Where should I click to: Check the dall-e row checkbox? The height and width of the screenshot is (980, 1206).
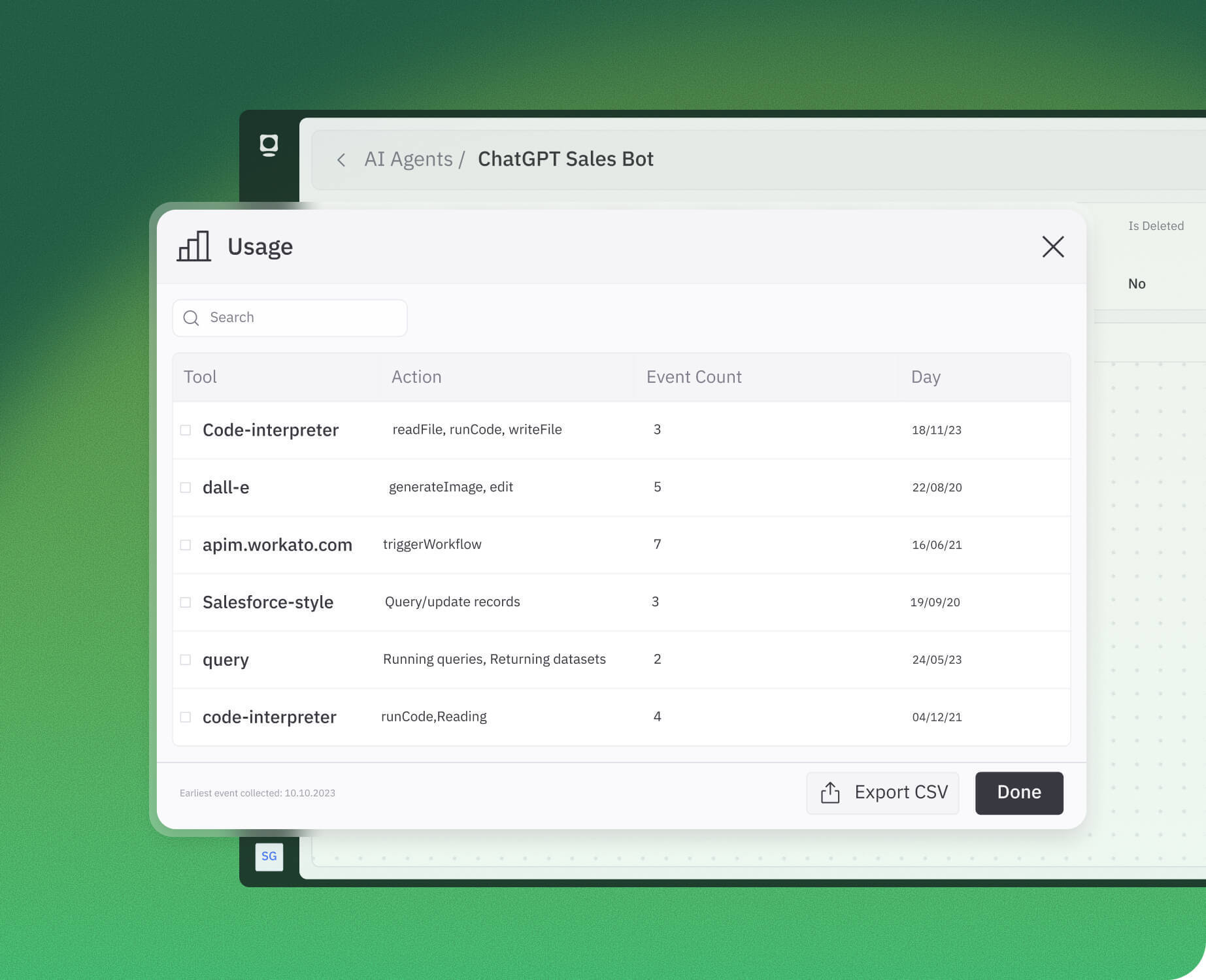tap(186, 487)
